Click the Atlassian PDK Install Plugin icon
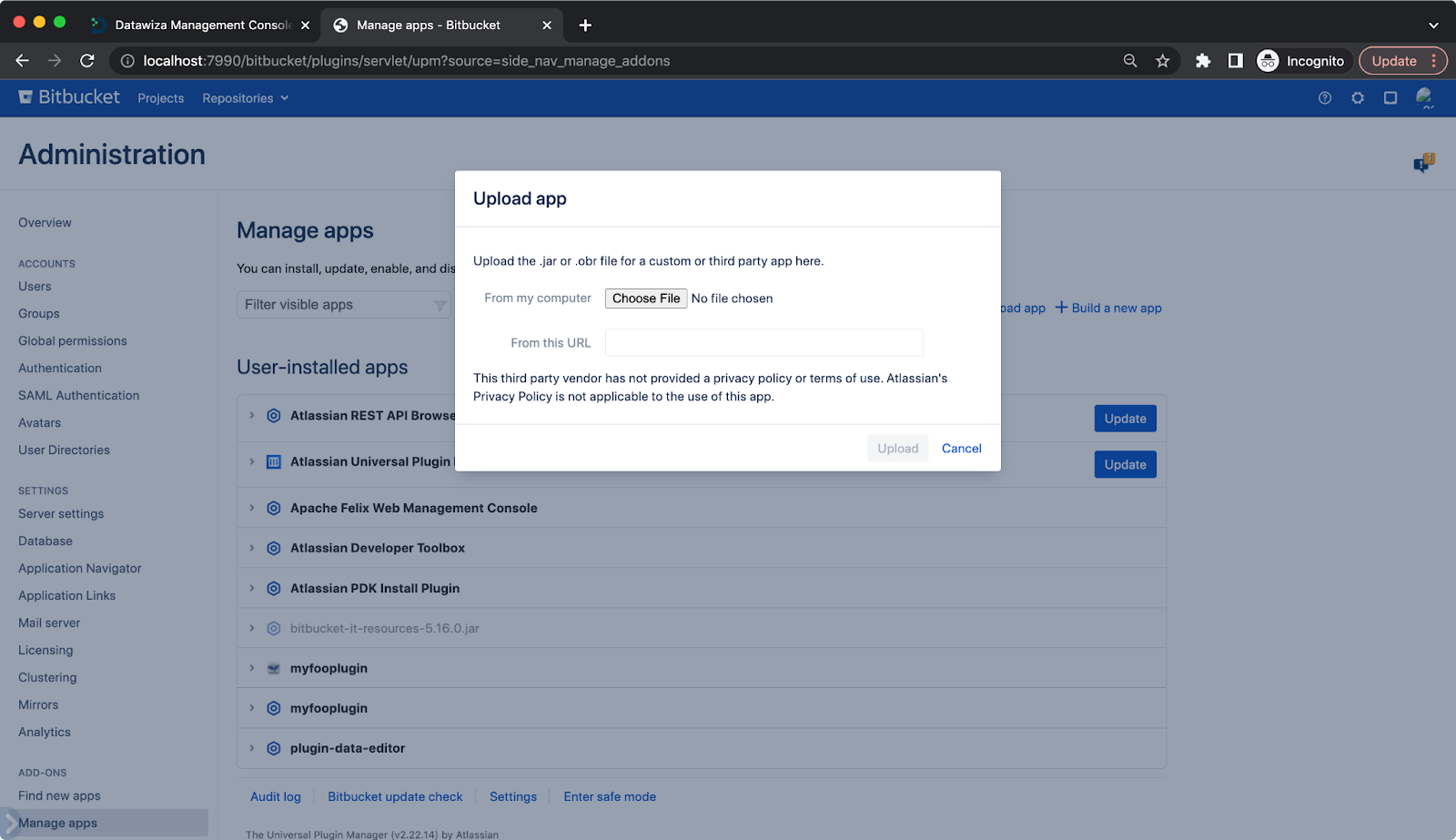 (x=273, y=588)
